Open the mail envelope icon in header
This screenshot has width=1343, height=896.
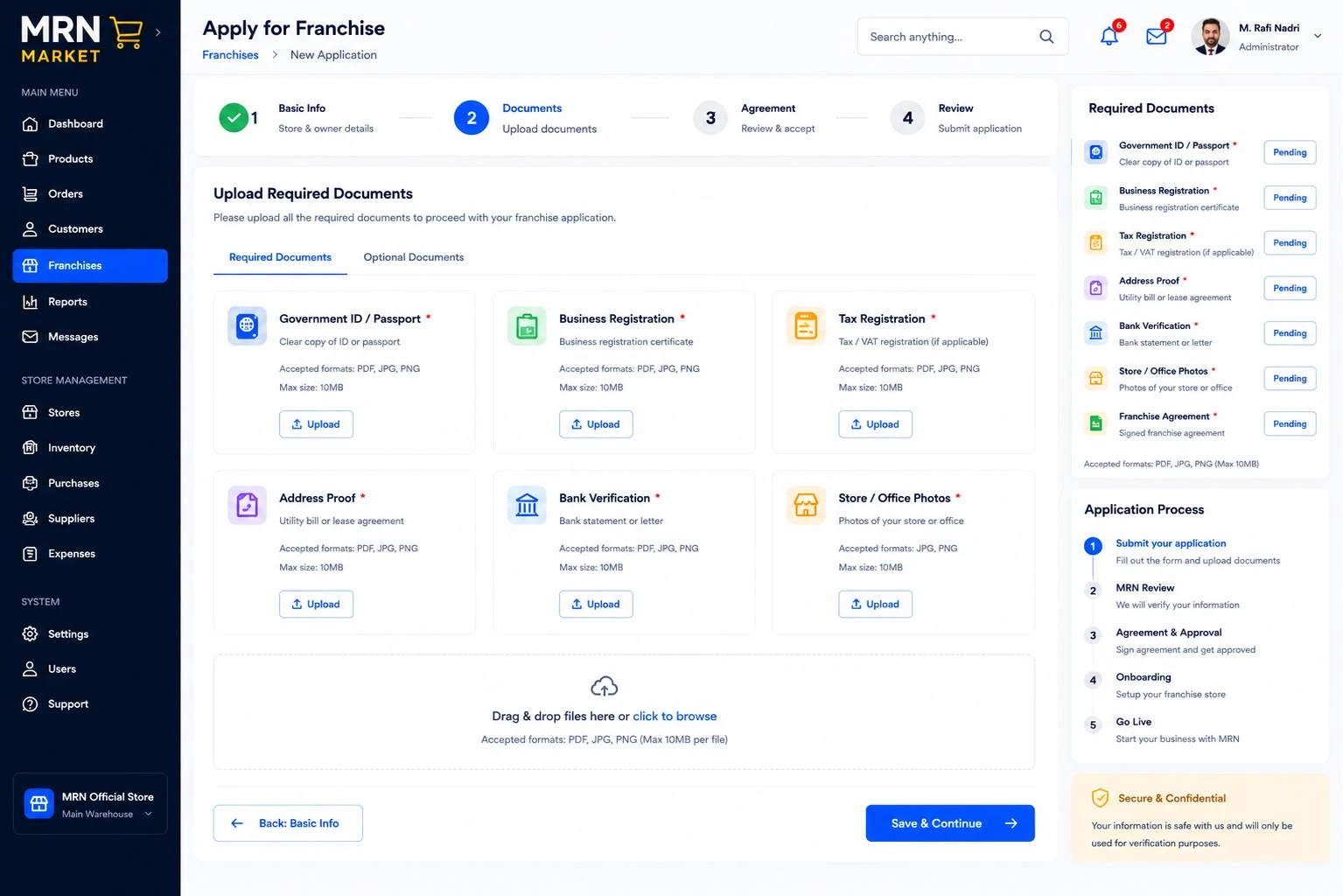tap(1157, 37)
